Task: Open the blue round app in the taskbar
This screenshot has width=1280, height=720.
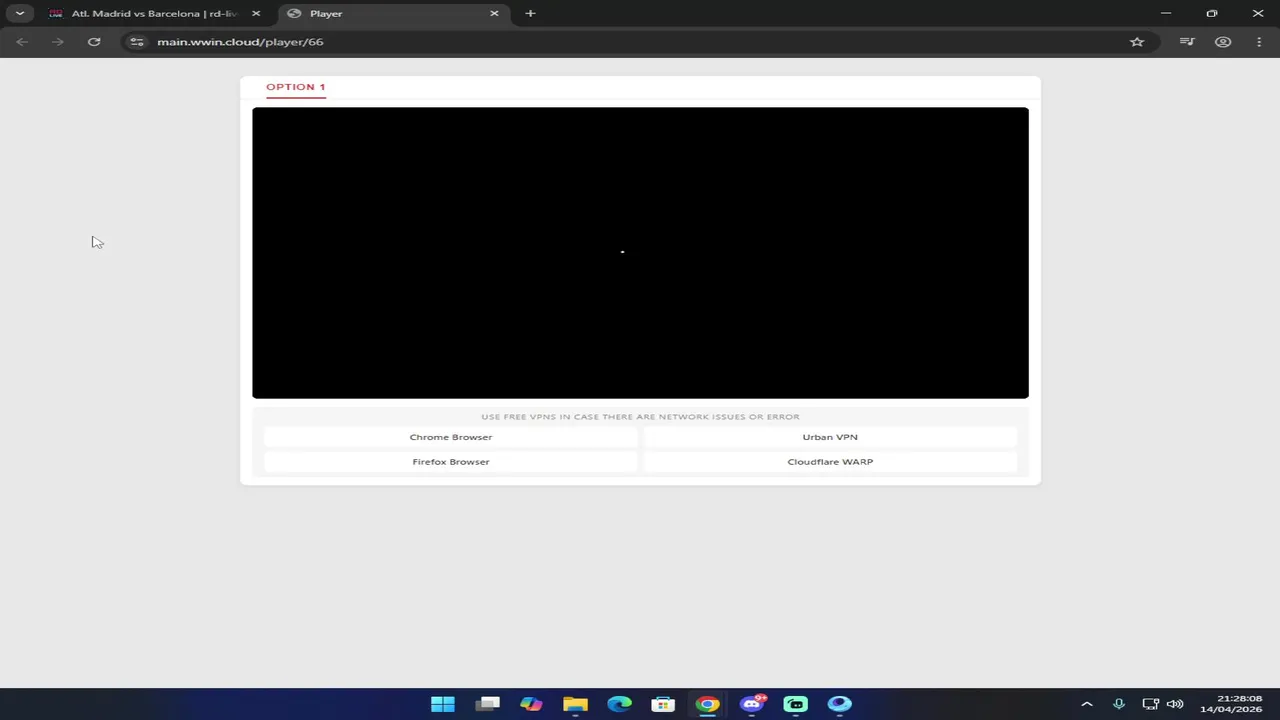Action: [x=839, y=704]
